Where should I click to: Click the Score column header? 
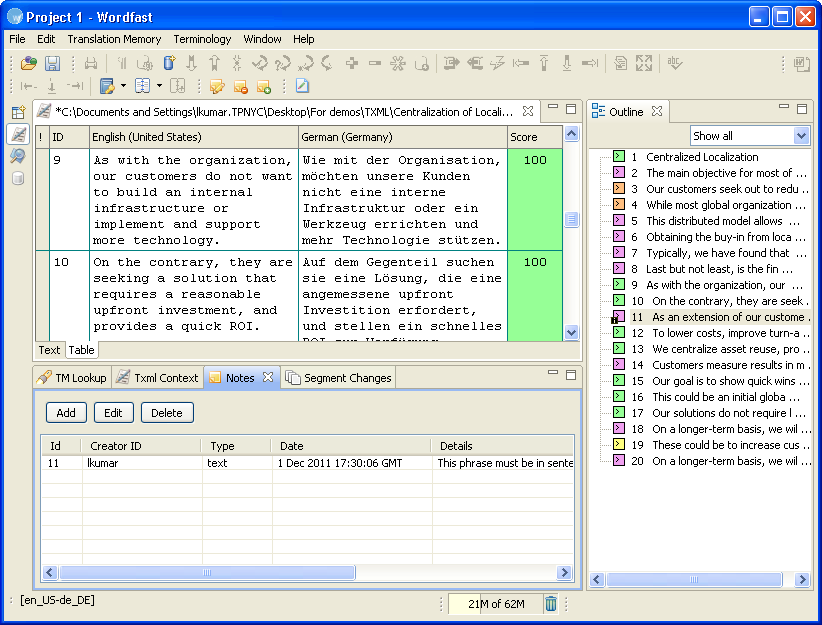coord(535,137)
